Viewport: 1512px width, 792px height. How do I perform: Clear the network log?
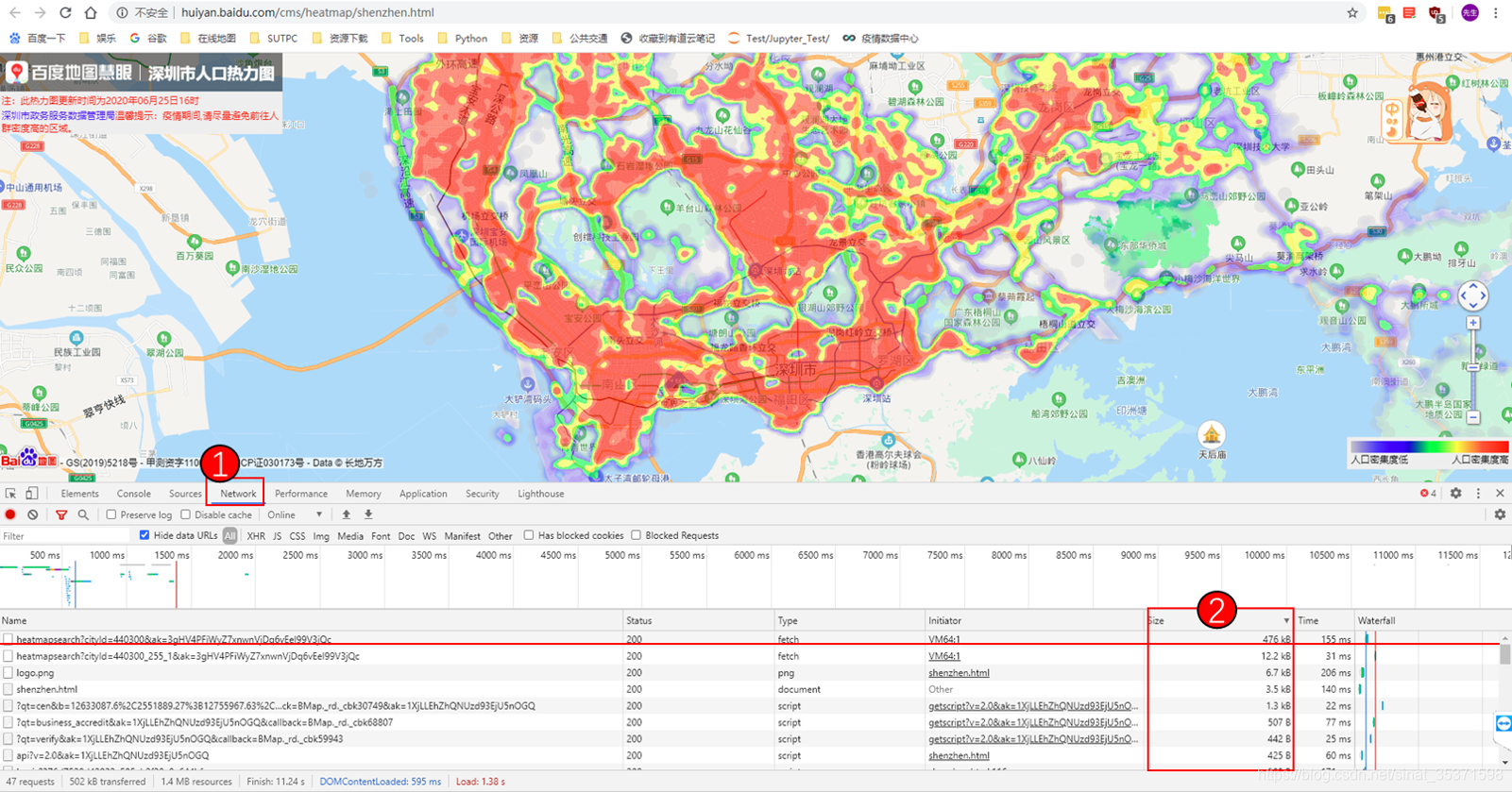[x=33, y=514]
